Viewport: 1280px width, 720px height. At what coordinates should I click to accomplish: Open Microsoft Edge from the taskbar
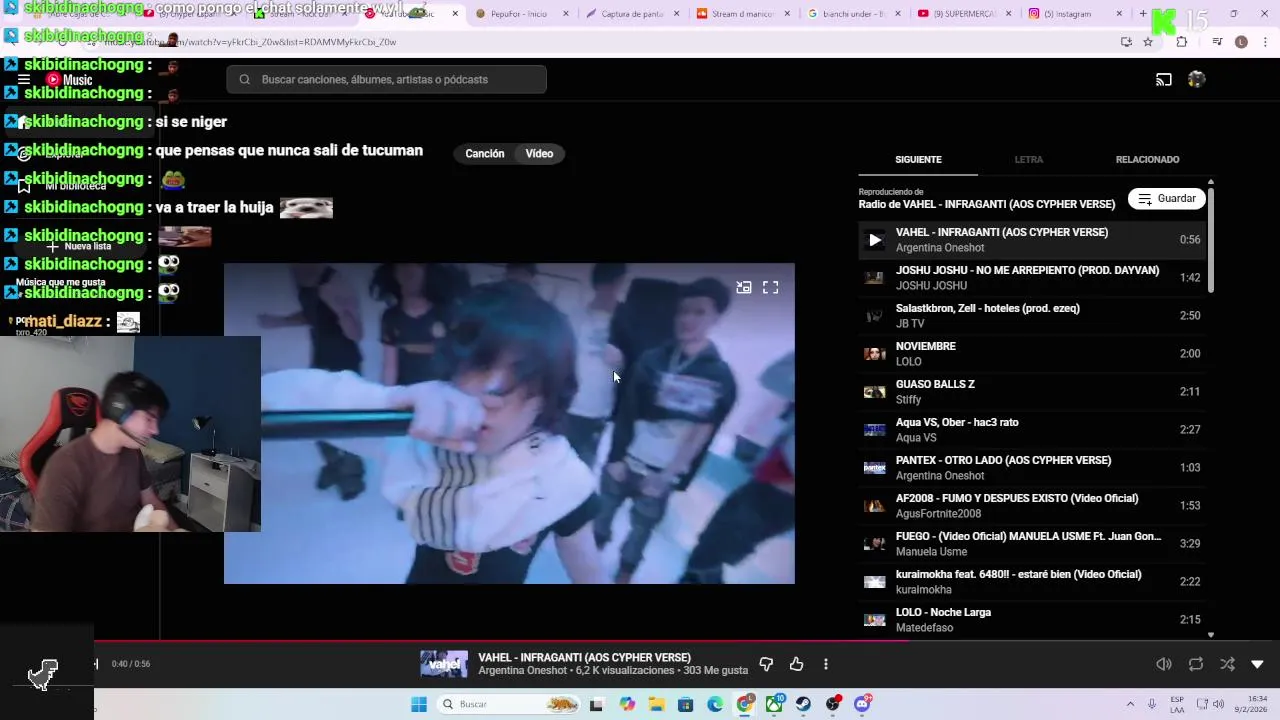(715, 704)
